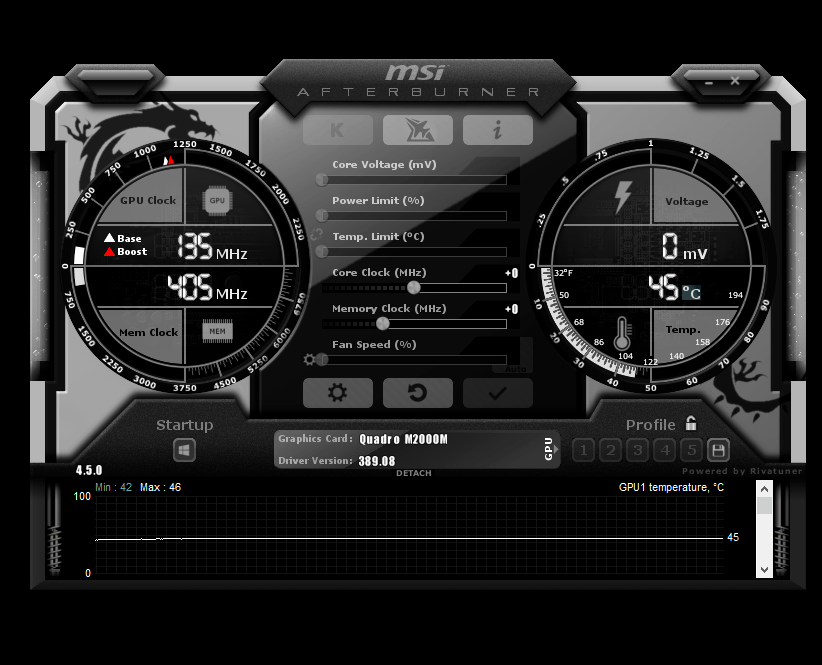Image resolution: width=822 pixels, height=665 pixels.
Task: Toggle the profile lock icon
Action: 691,423
